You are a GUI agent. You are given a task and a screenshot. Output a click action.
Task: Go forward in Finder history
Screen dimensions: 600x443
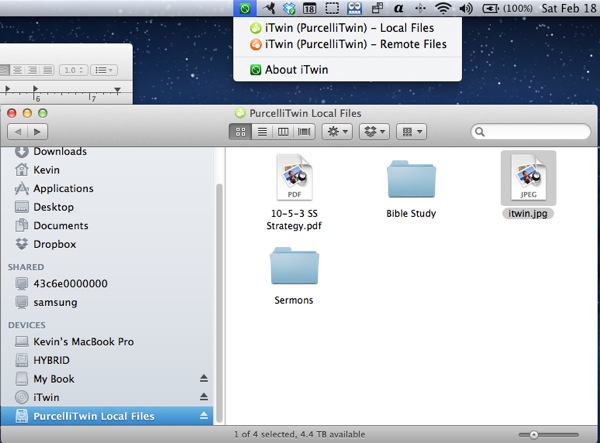(37, 132)
